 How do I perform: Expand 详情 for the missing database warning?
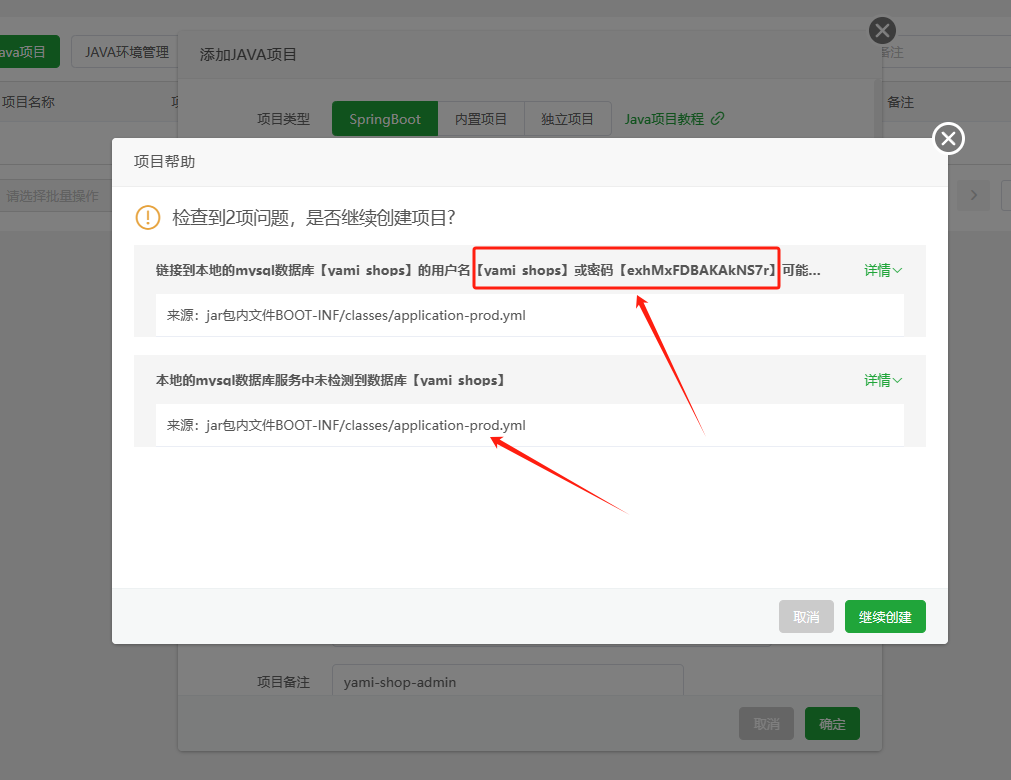pyautogui.click(x=882, y=380)
